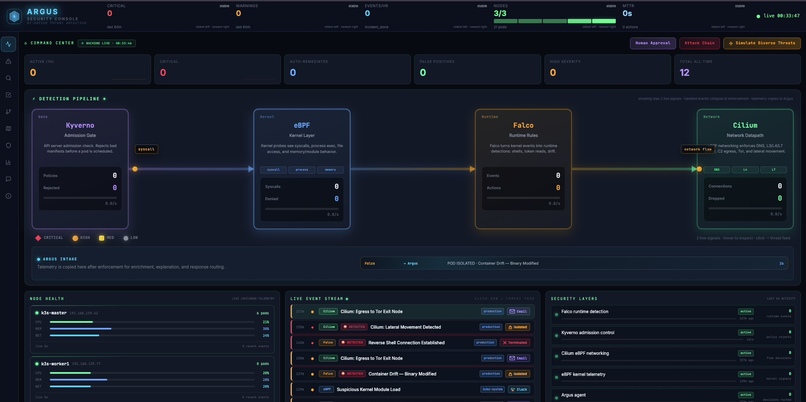This screenshot has height=402, width=806.
Task: Open the shield sidebar icon
Action: [8, 145]
